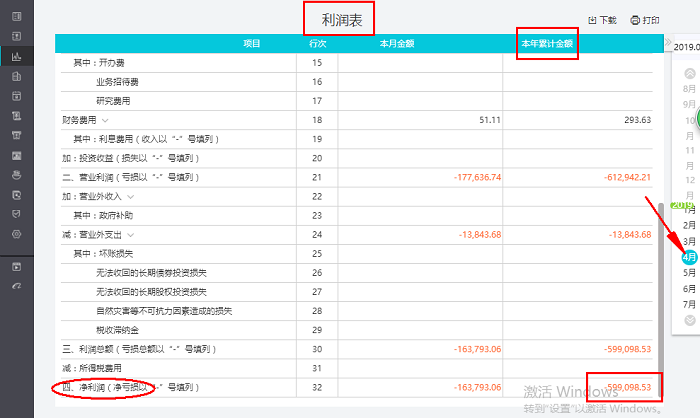Image resolution: width=700 pixels, height=418 pixels.
Task: Click -163,793.06 in row 30
Action: tap(477, 349)
